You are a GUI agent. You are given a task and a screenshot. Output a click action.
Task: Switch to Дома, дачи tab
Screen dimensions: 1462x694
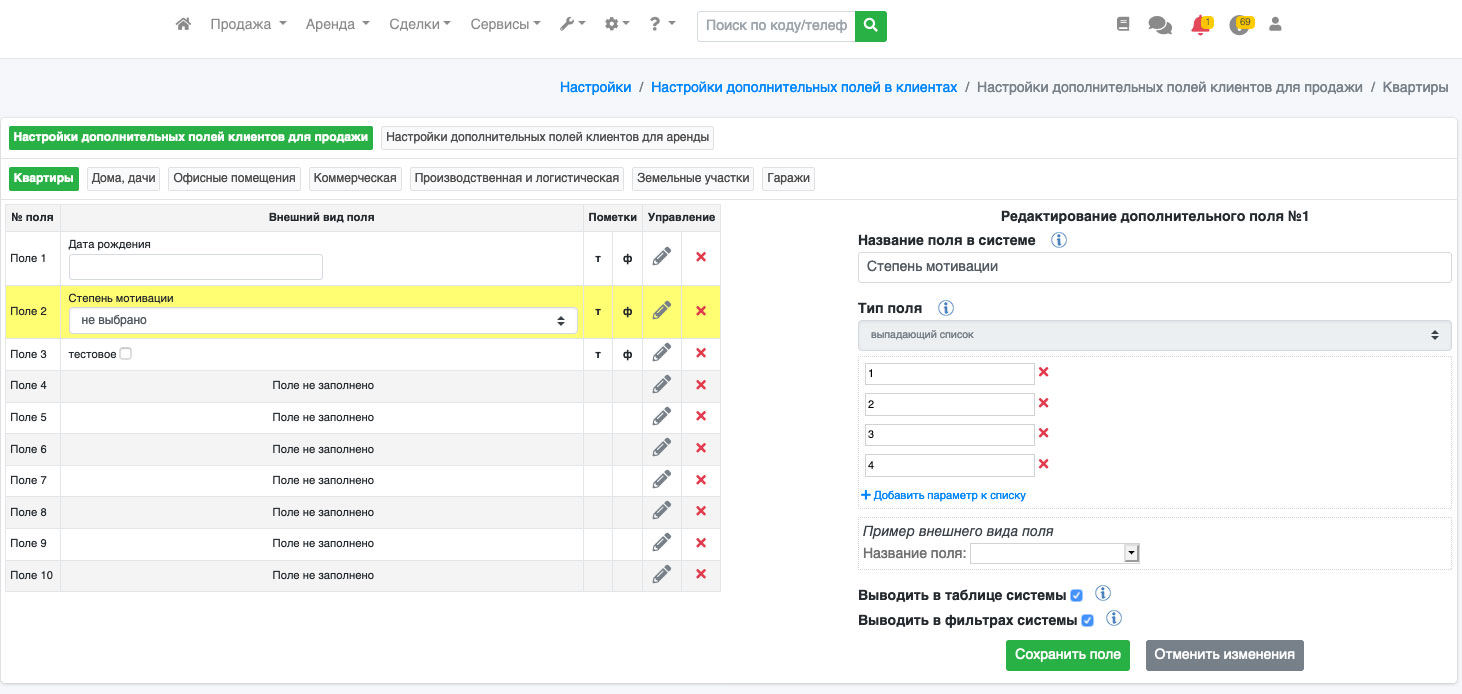click(124, 179)
